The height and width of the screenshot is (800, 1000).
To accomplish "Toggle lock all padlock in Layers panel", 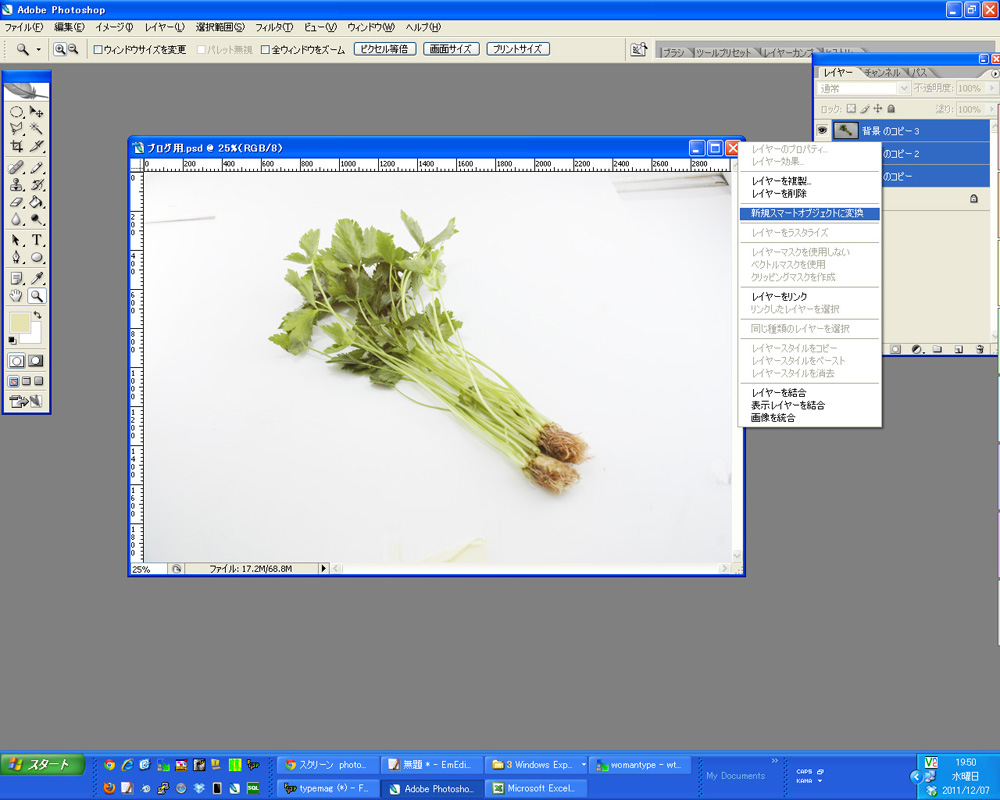I will point(891,108).
